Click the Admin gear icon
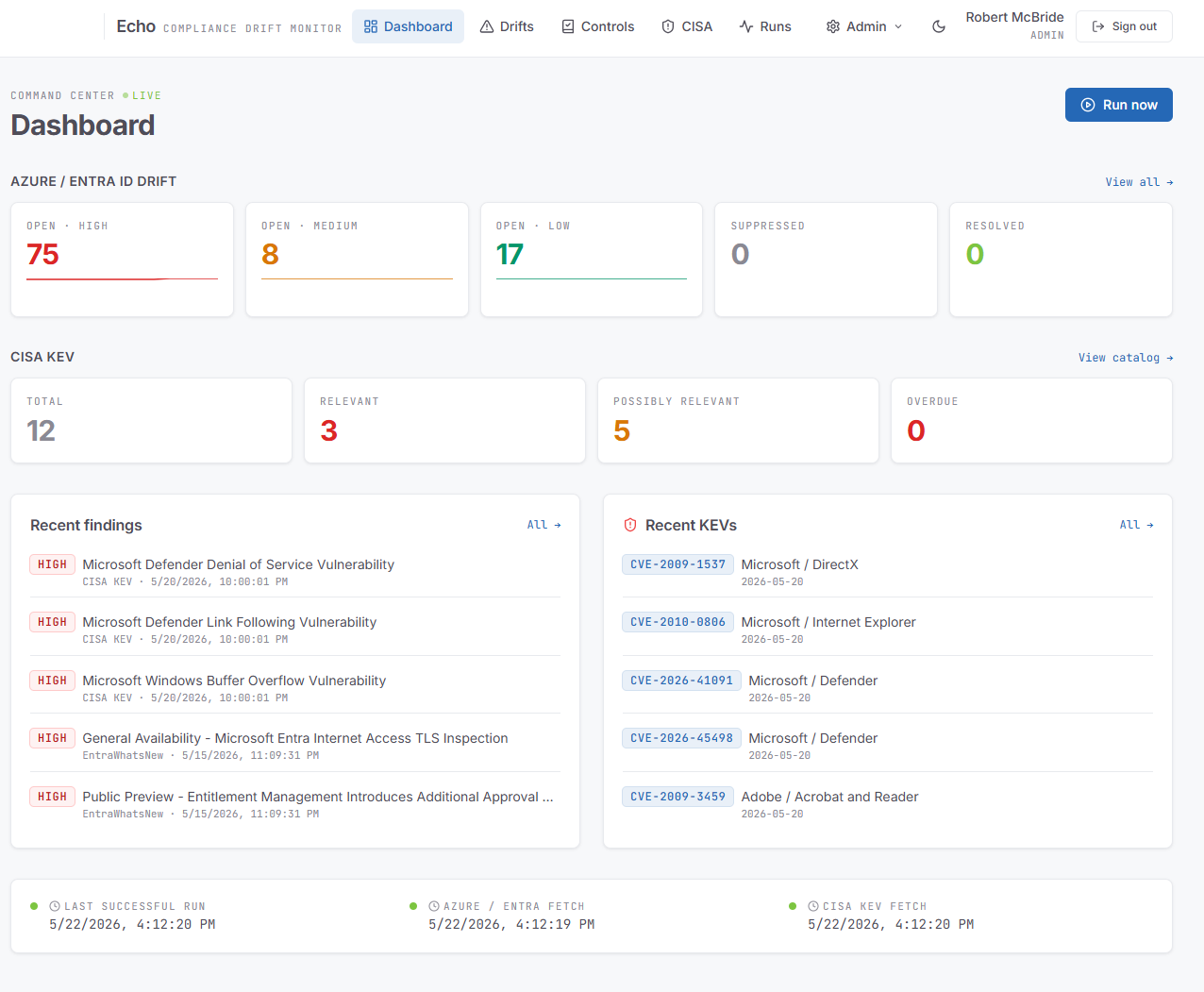The height and width of the screenshot is (992, 1204). pos(833,26)
